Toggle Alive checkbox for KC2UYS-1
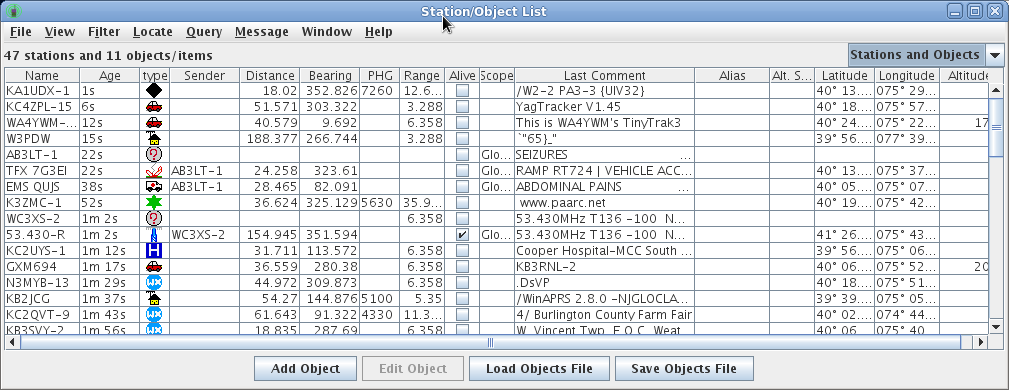Viewport: 1009px width, 390px height. (462, 251)
